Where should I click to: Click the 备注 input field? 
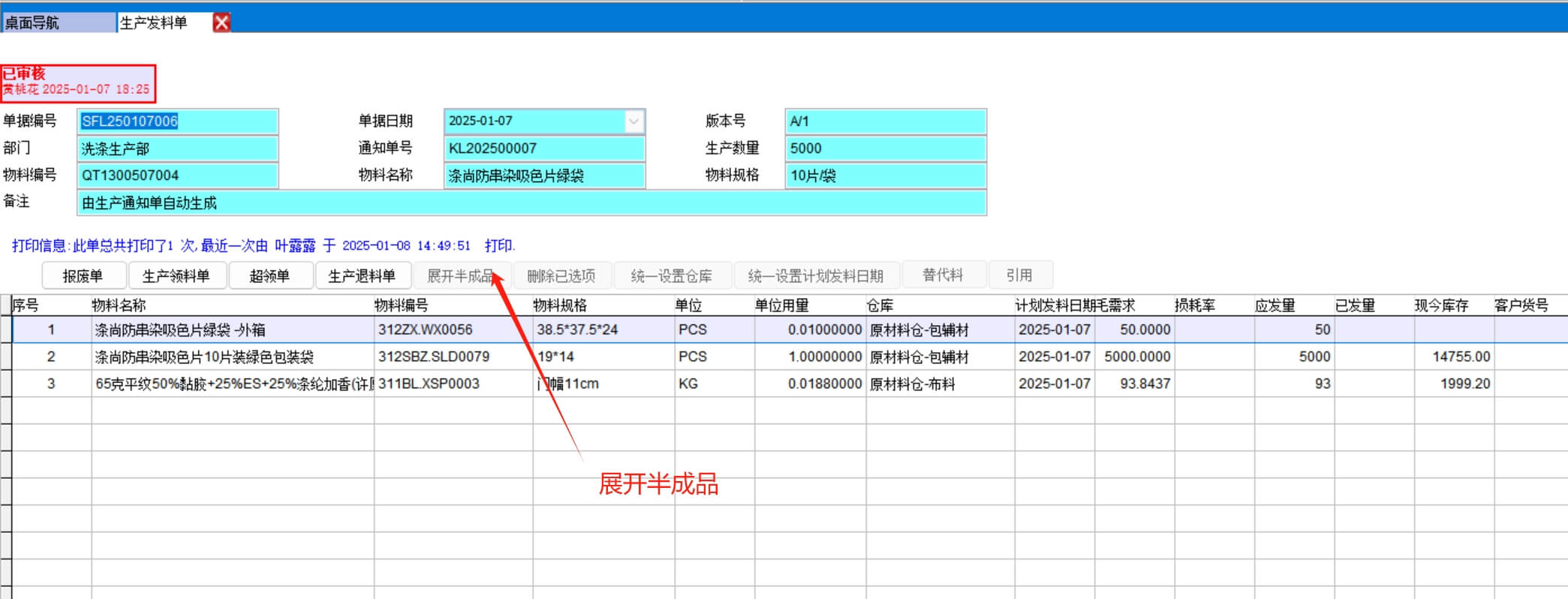tap(531, 203)
